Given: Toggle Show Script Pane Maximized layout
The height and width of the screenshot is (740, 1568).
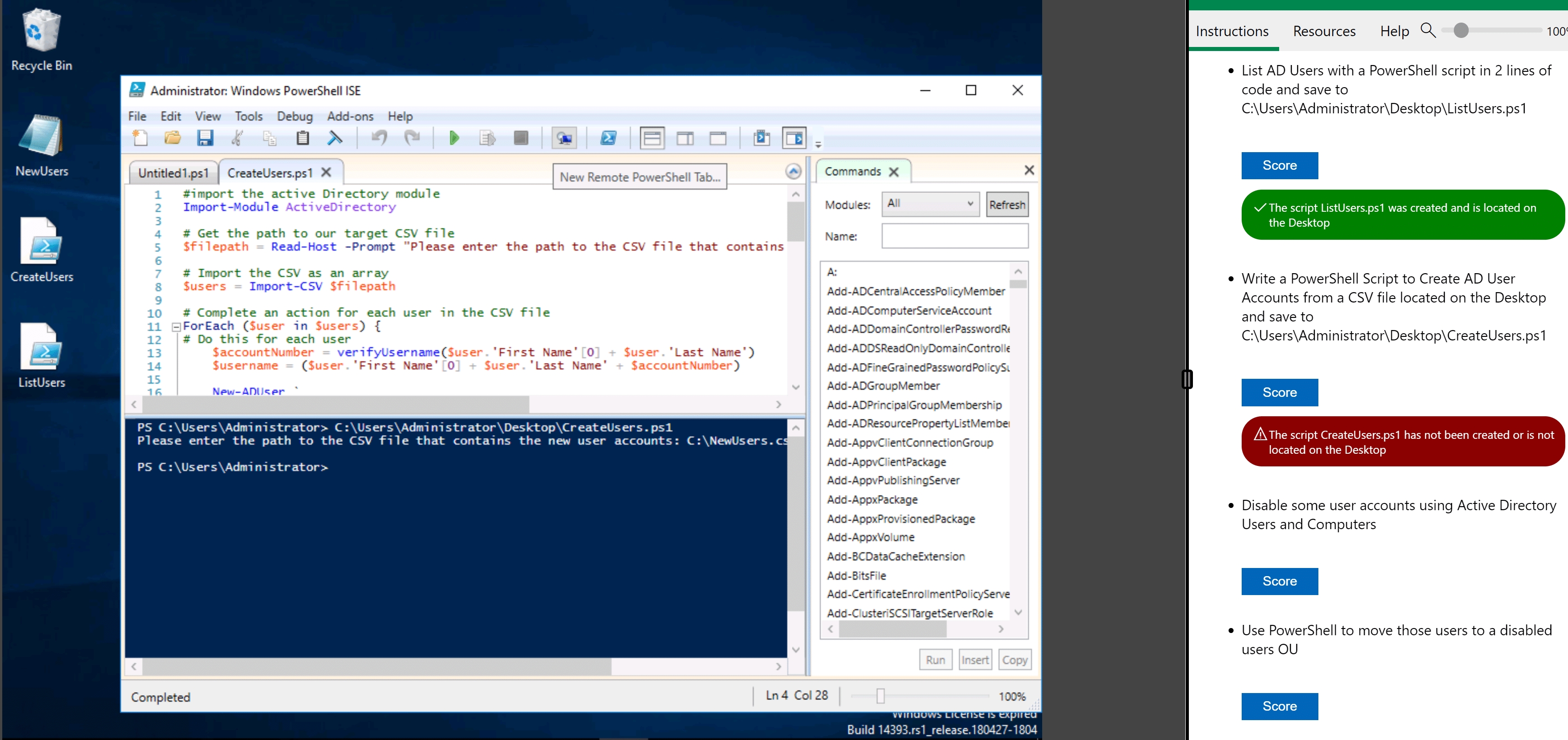Looking at the screenshot, I should point(718,138).
